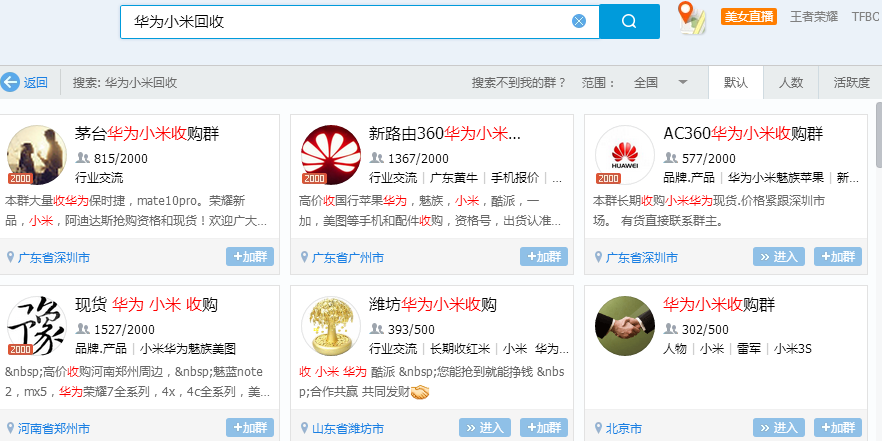Click 广东省广州市 location link

pyautogui.click(x=348, y=258)
